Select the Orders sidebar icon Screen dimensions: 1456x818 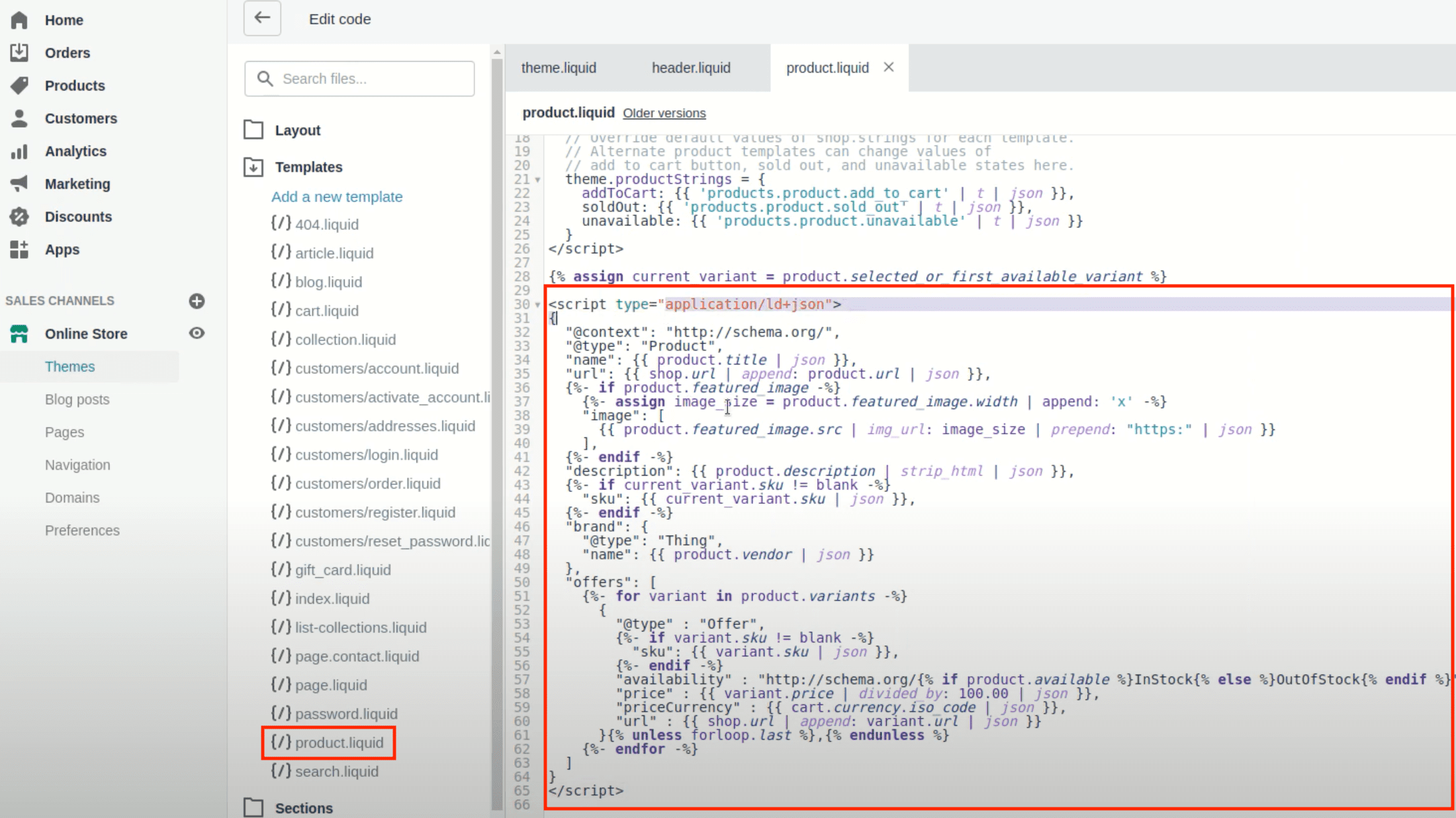tap(19, 52)
